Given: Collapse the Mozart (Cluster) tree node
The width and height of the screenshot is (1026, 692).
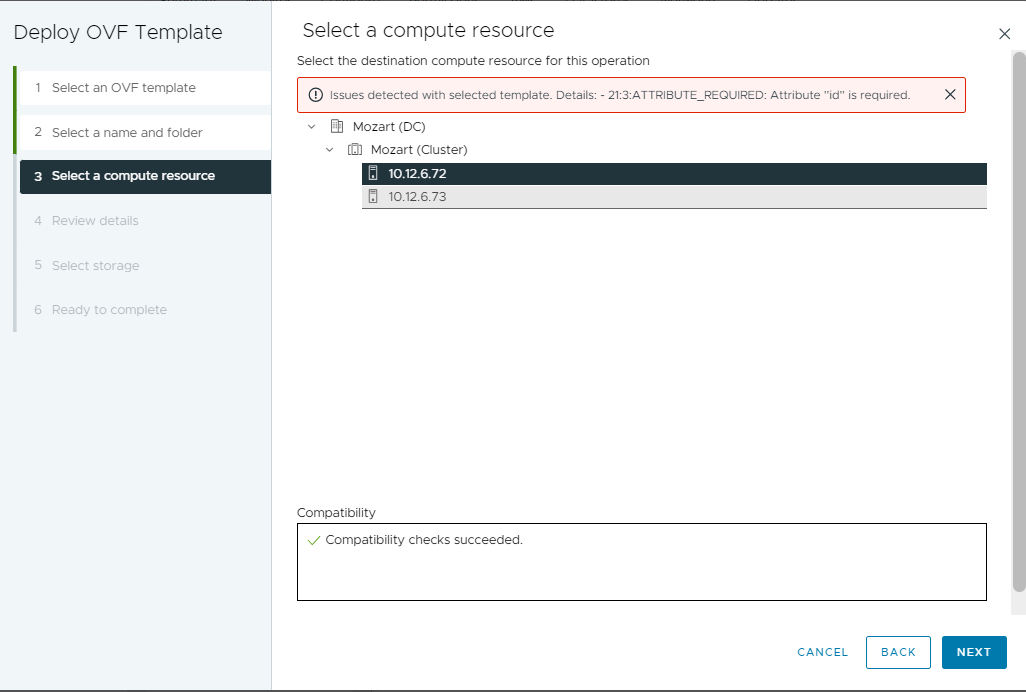Looking at the screenshot, I should click(330, 150).
